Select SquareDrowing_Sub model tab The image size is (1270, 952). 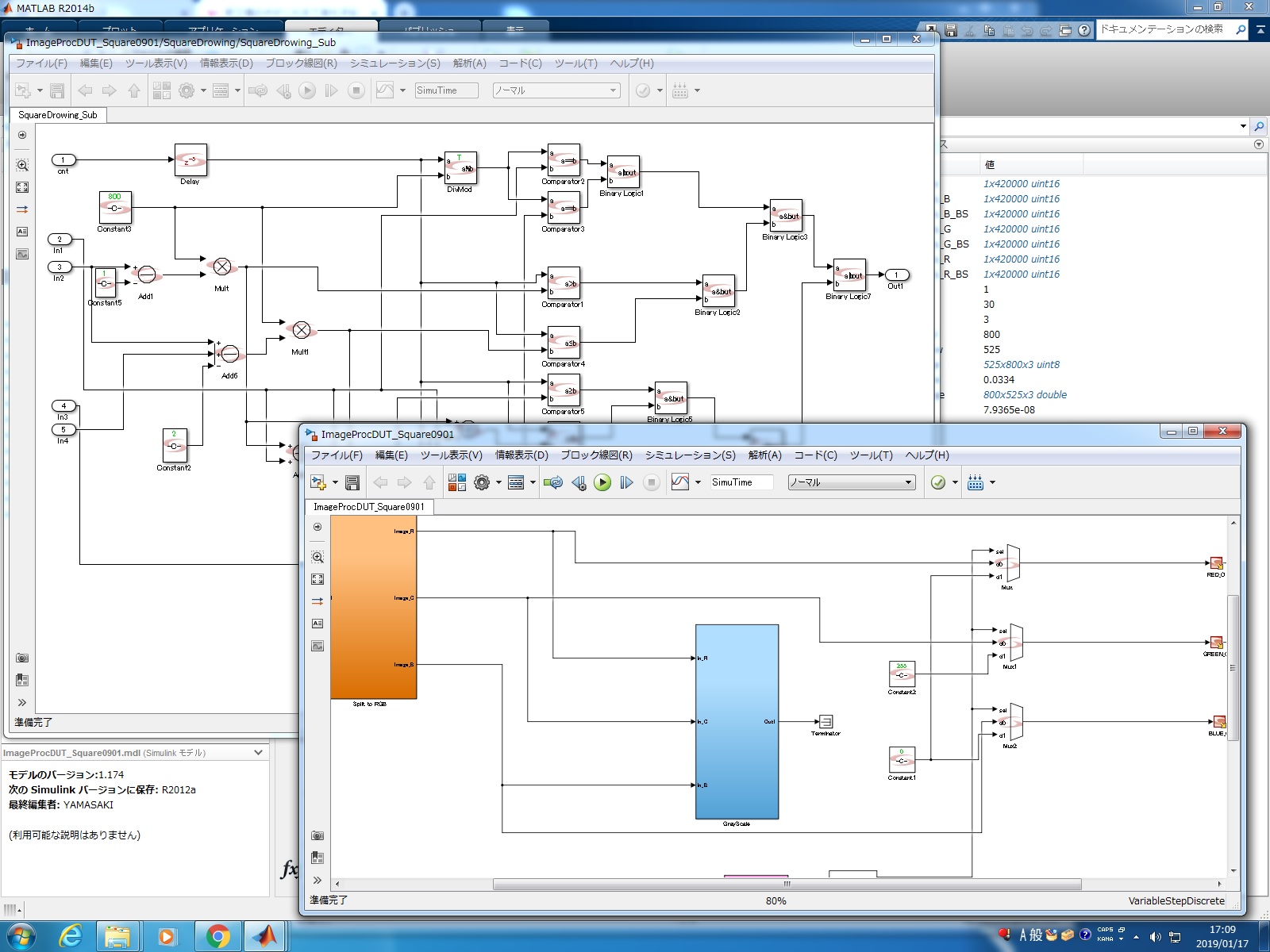(x=58, y=115)
